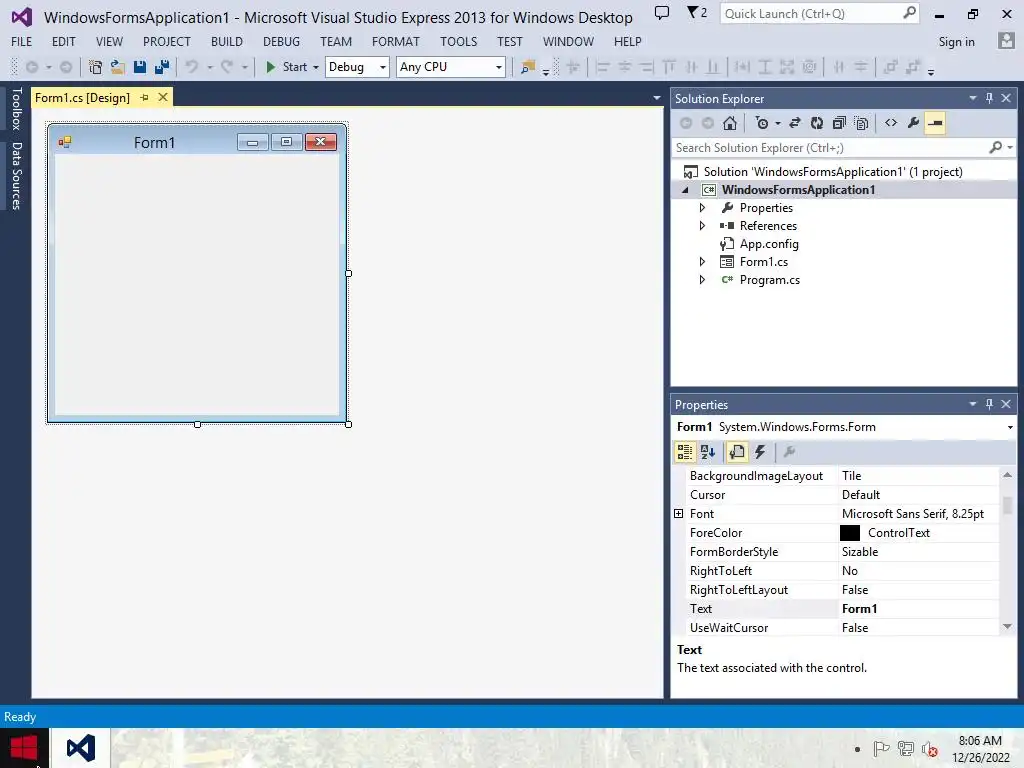The width and height of the screenshot is (1024, 768).
Task: Click the Save All toolbar icon
Action: [x=162, y=67]
